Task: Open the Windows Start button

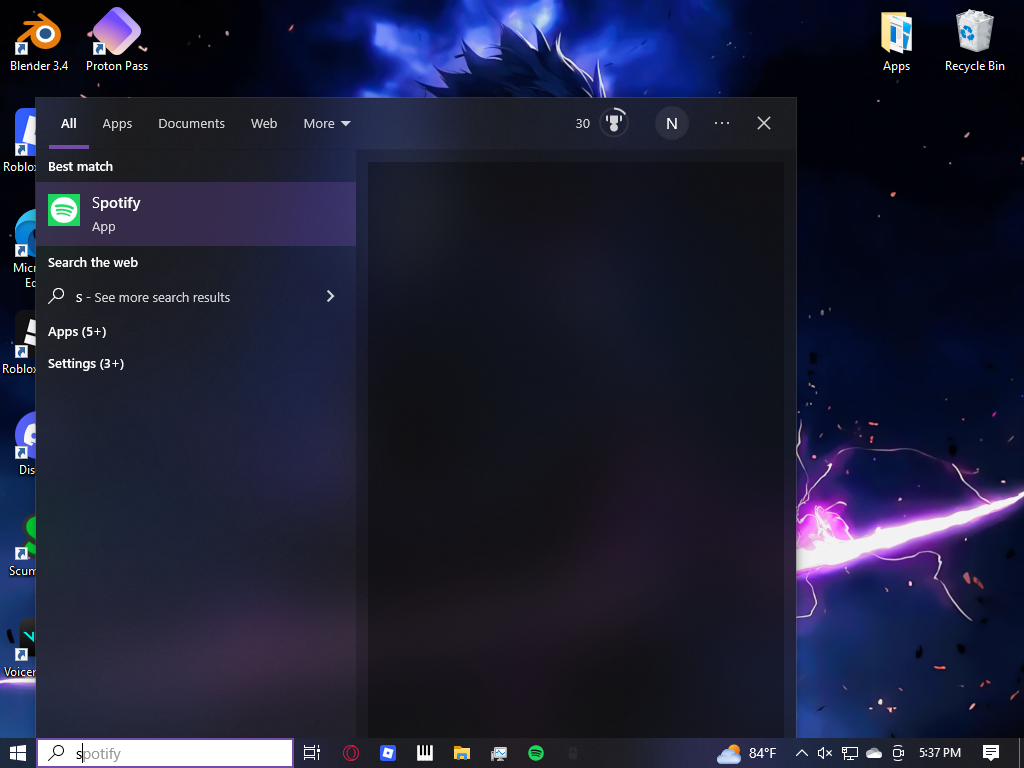Action: 18,753
